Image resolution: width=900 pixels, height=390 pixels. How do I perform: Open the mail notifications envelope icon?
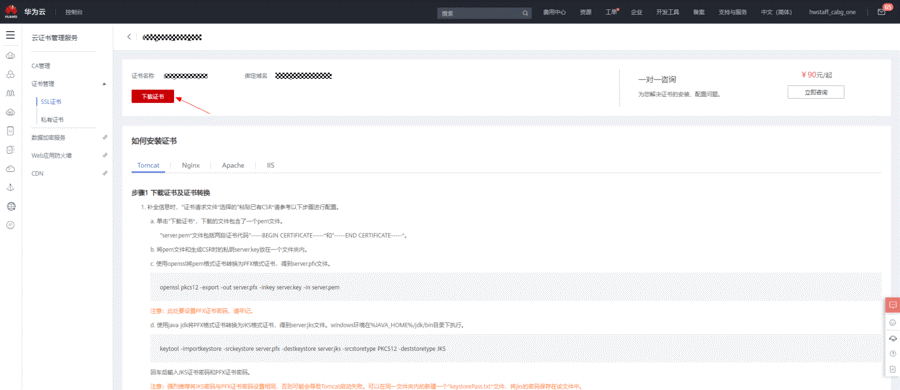pos(881,12)
